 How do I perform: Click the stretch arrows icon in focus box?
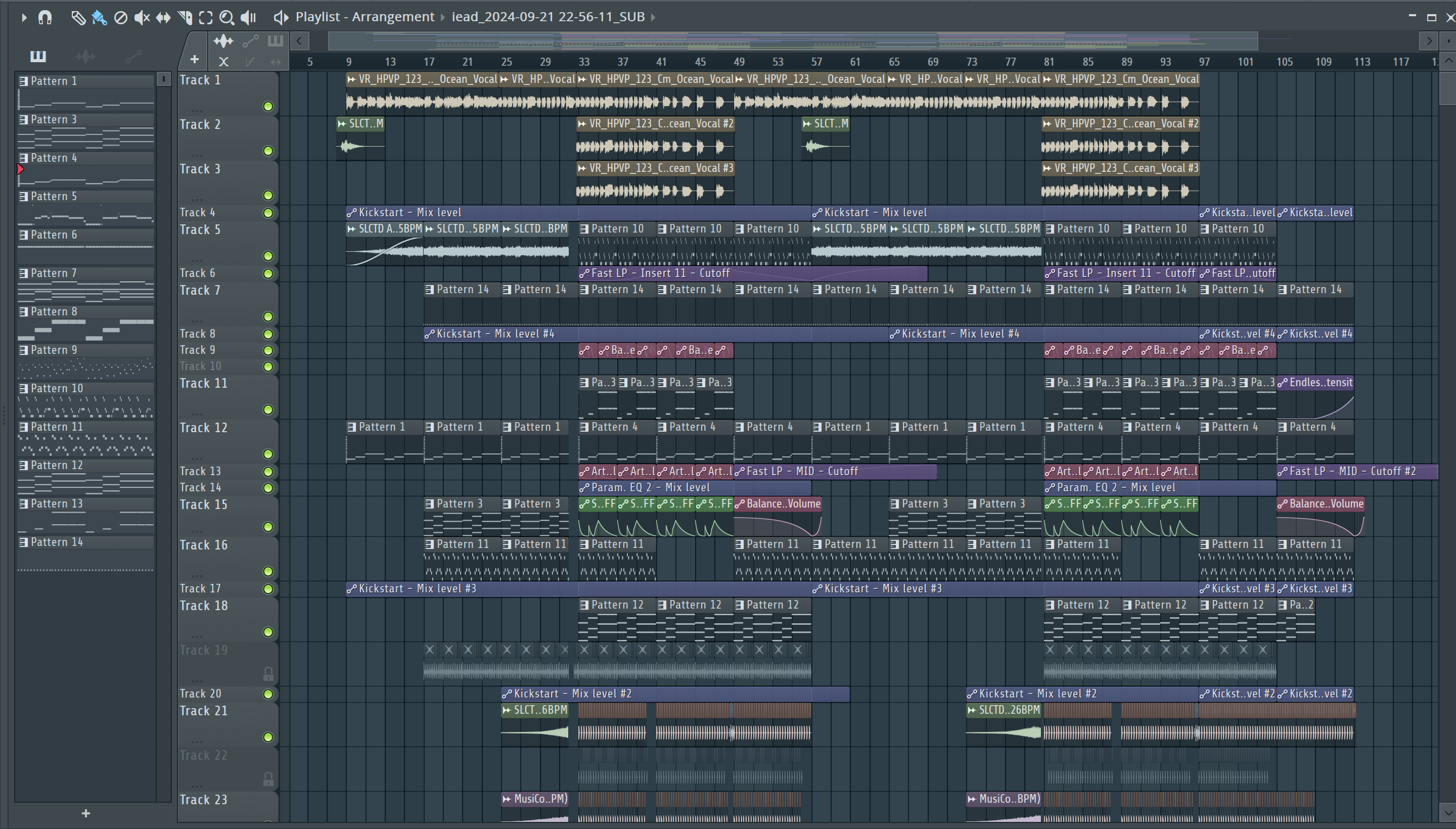pyautogui.click(x=276, y=62)
